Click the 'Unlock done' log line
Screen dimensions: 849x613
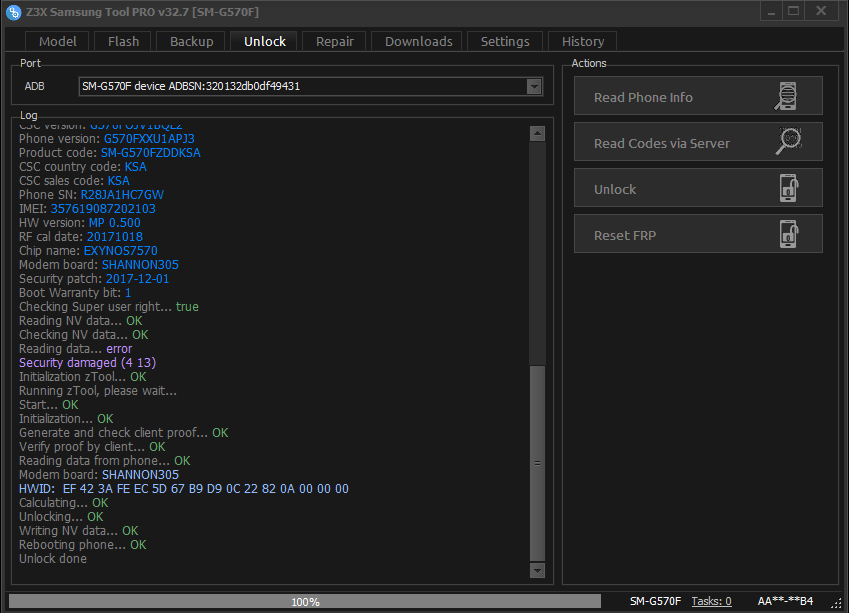53,559
